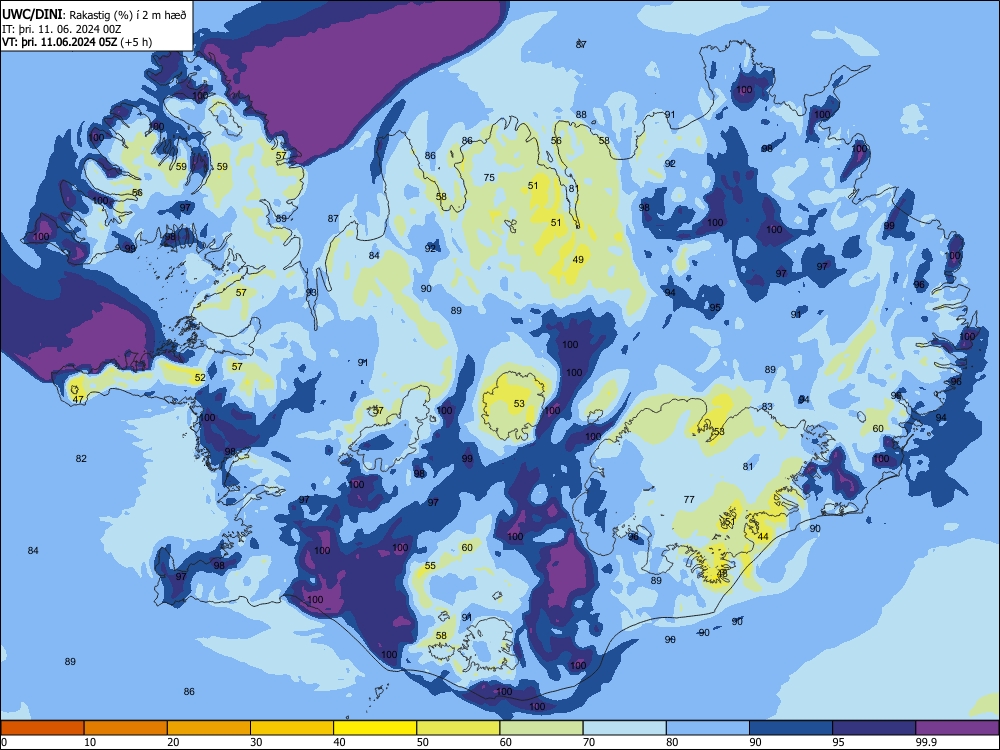The height and width of the screenshot is (750, 1000).
Task: Click the 0–10 dark orange legend swatch
Action: point(42,728)
